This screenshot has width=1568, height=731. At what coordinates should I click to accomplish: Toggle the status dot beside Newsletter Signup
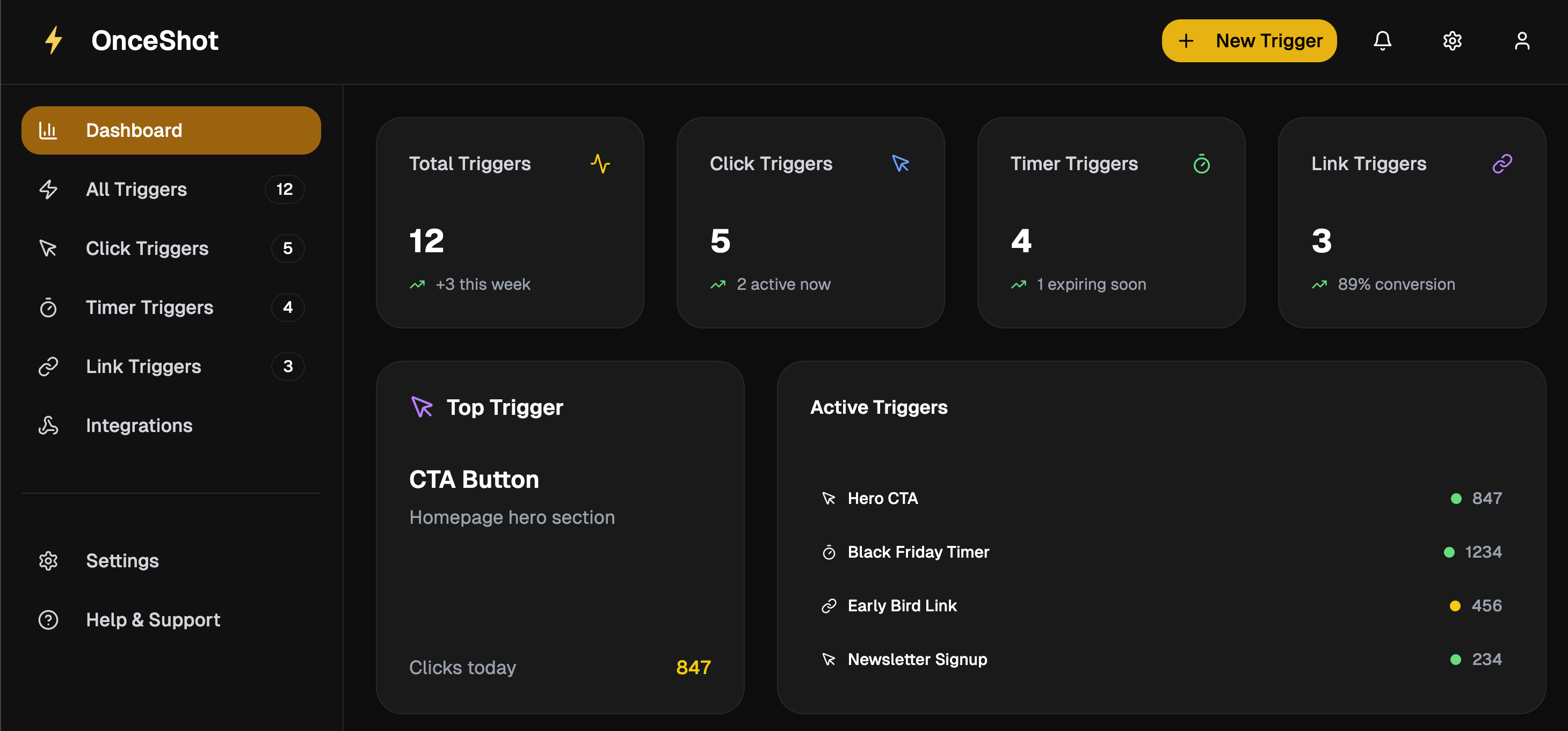(x=1455, y=659)
